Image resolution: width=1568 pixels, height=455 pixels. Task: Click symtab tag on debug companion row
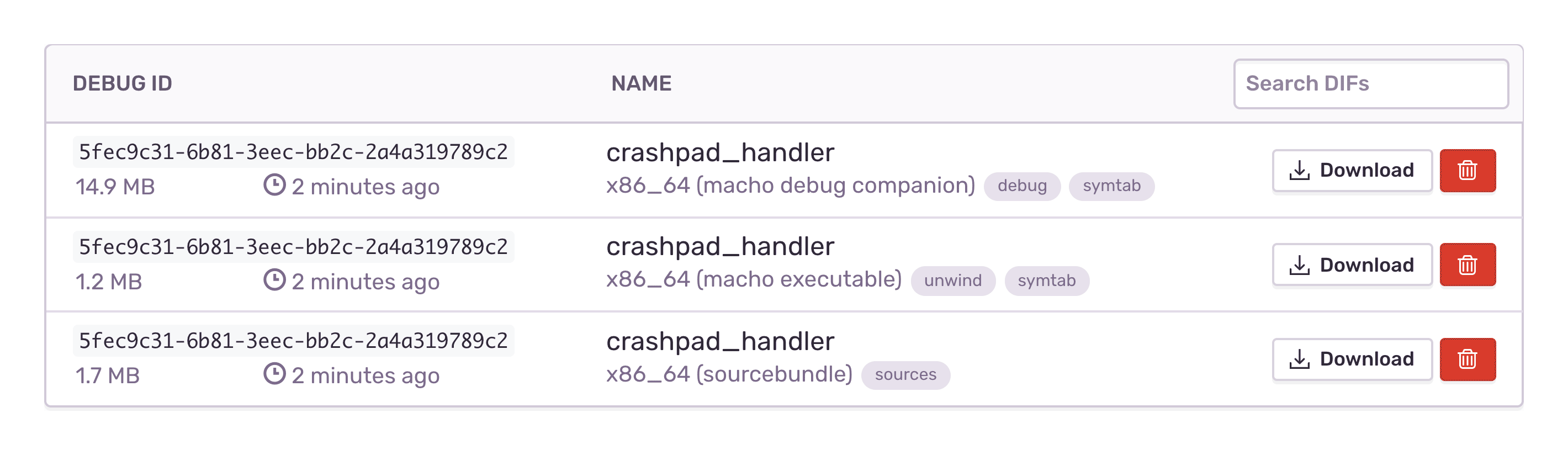(x=1111, y=186)
